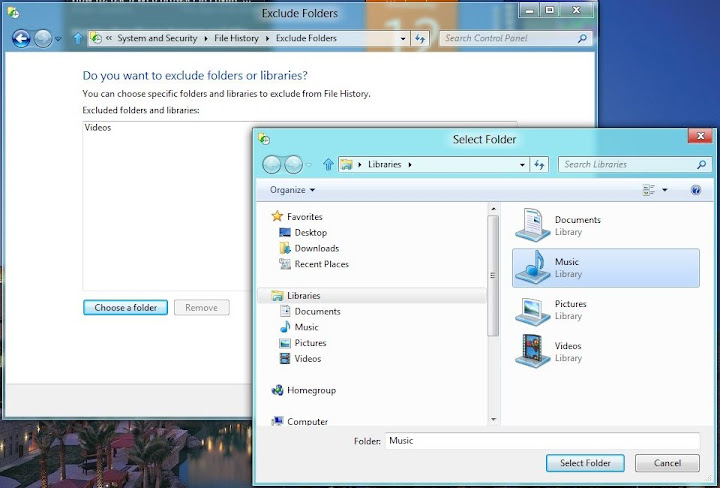720x488 pixels.
Task: Click File History breadcrumb
Action: coord(236,38)
